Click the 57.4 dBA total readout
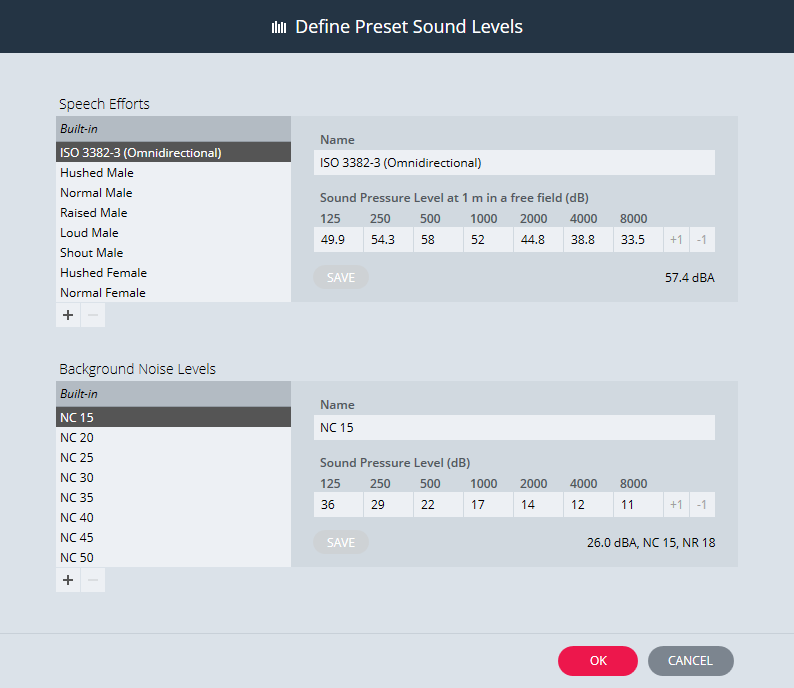 690,277
